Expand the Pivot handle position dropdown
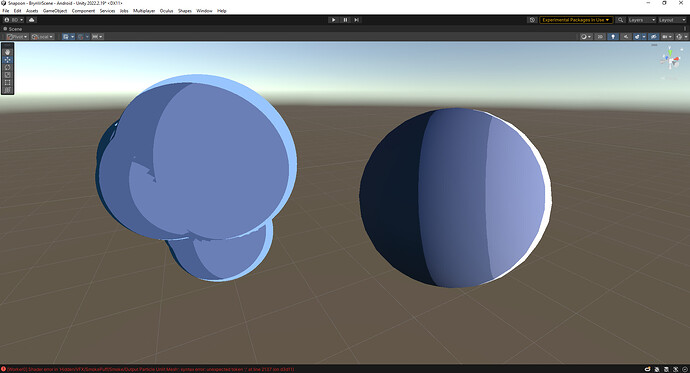 tap(18, 37)
